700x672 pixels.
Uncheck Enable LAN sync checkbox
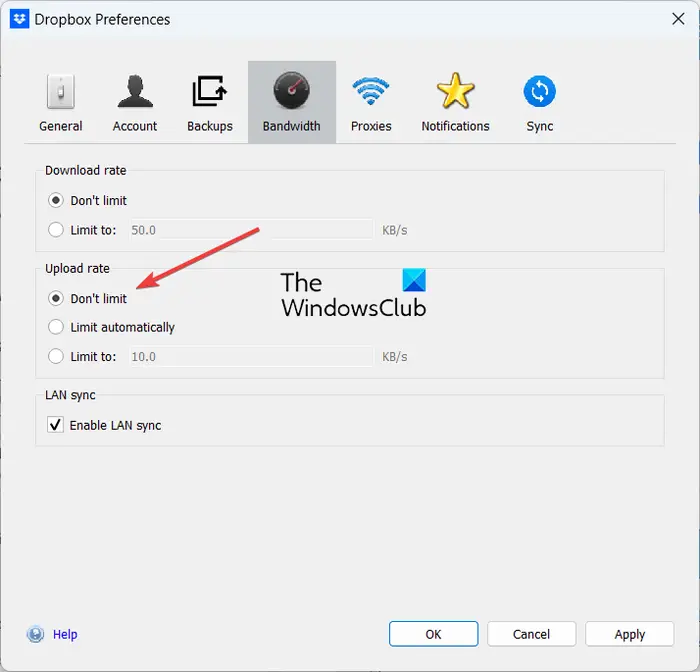click(55, 425)
